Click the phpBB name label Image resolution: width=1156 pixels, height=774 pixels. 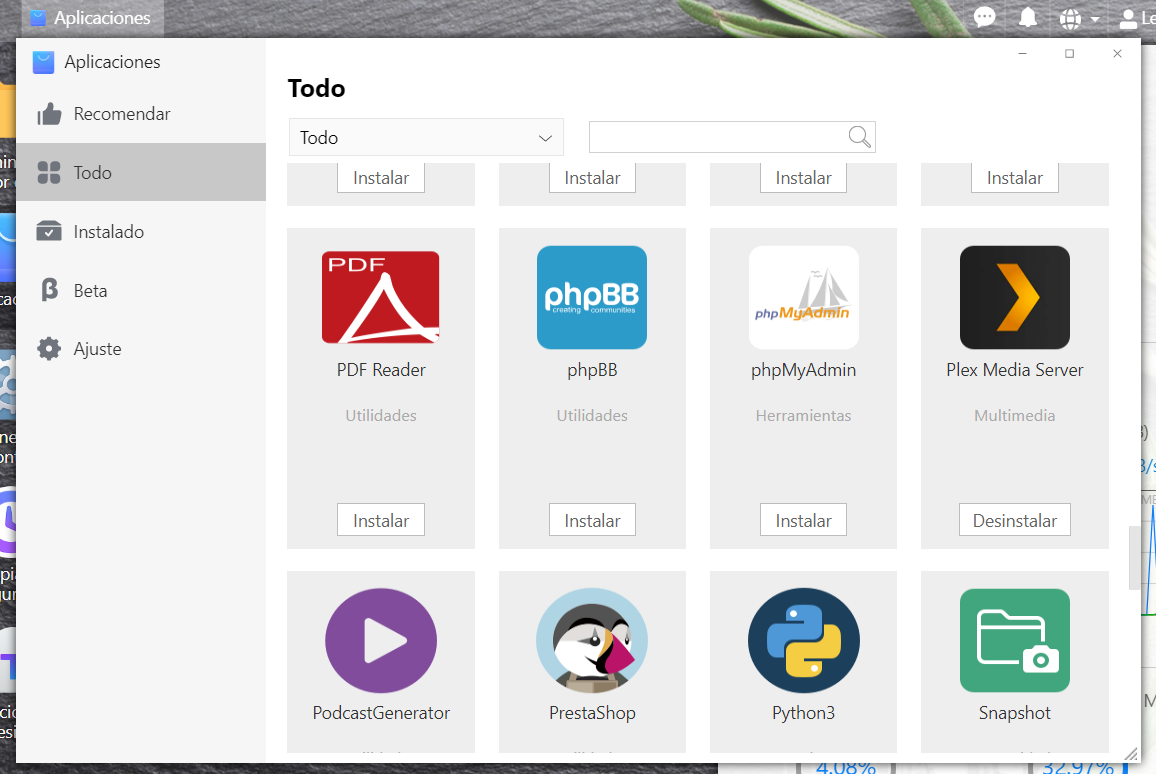click(x=592, y=369)
